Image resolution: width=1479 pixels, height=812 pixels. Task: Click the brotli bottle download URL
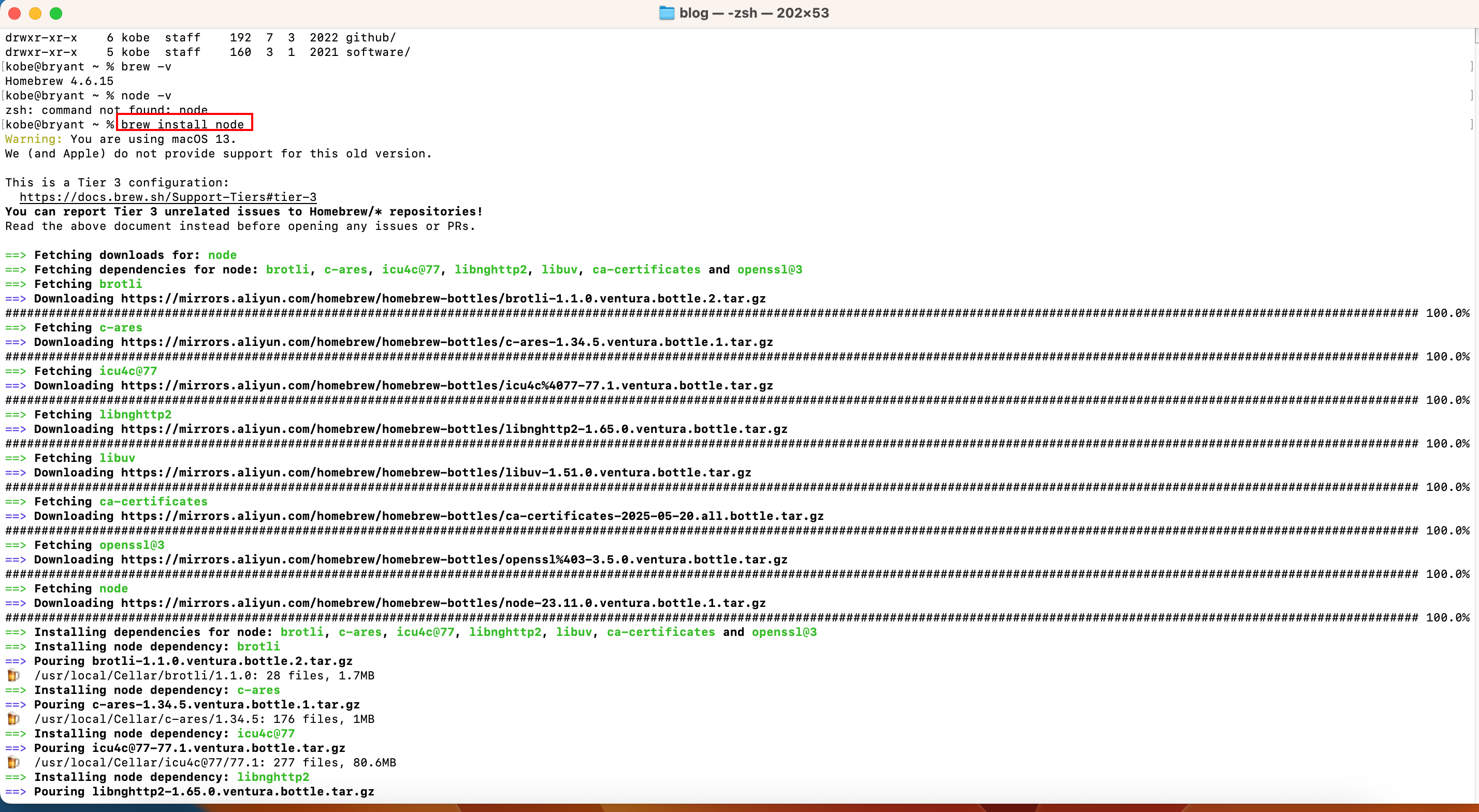(443, 299)
